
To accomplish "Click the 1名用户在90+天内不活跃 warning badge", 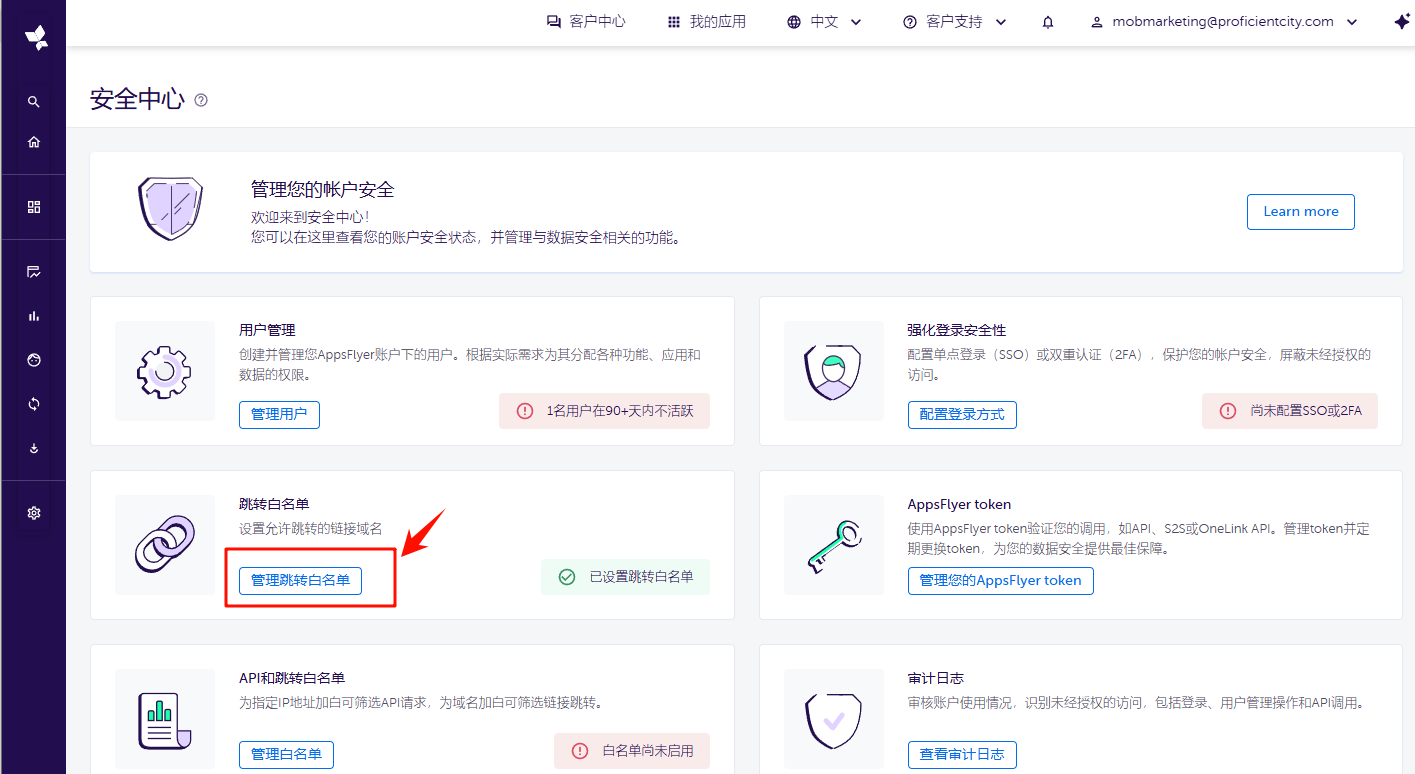I will click(604, 411).
